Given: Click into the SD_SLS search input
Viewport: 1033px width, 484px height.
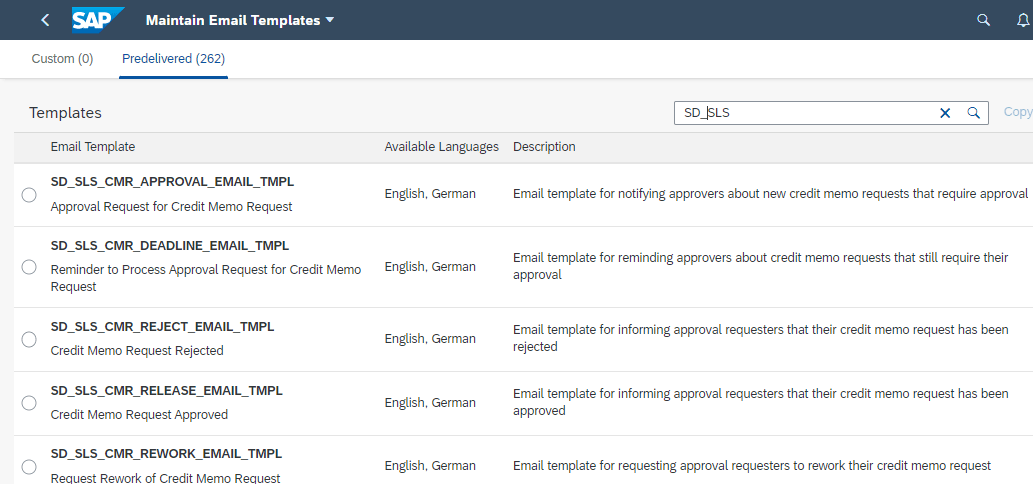Looking at the screenshot, I should coord(800,113).
